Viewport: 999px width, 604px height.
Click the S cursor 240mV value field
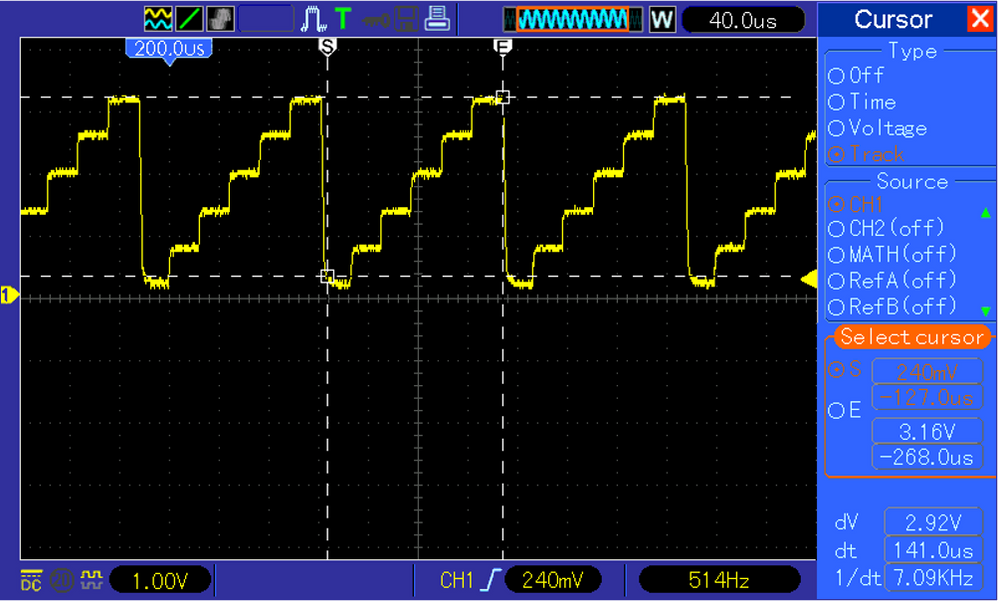pos(926,372)
